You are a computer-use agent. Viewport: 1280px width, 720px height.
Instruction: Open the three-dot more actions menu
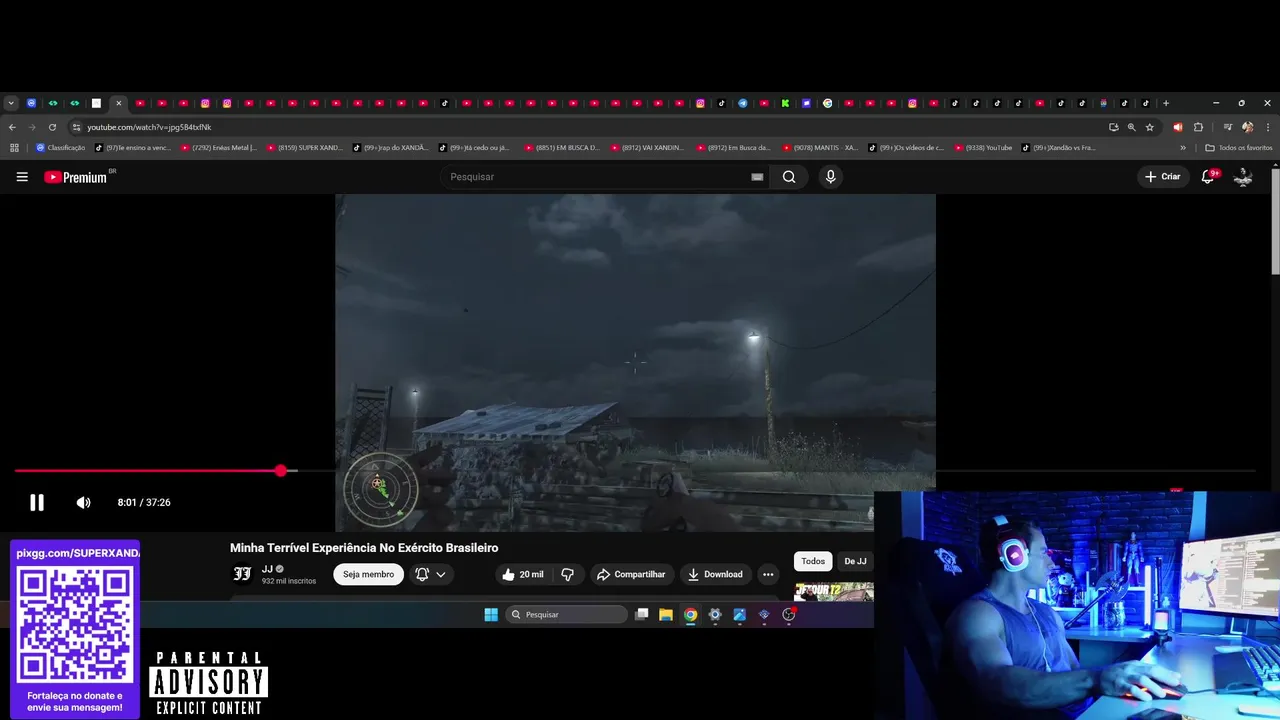tap(768, 574)
